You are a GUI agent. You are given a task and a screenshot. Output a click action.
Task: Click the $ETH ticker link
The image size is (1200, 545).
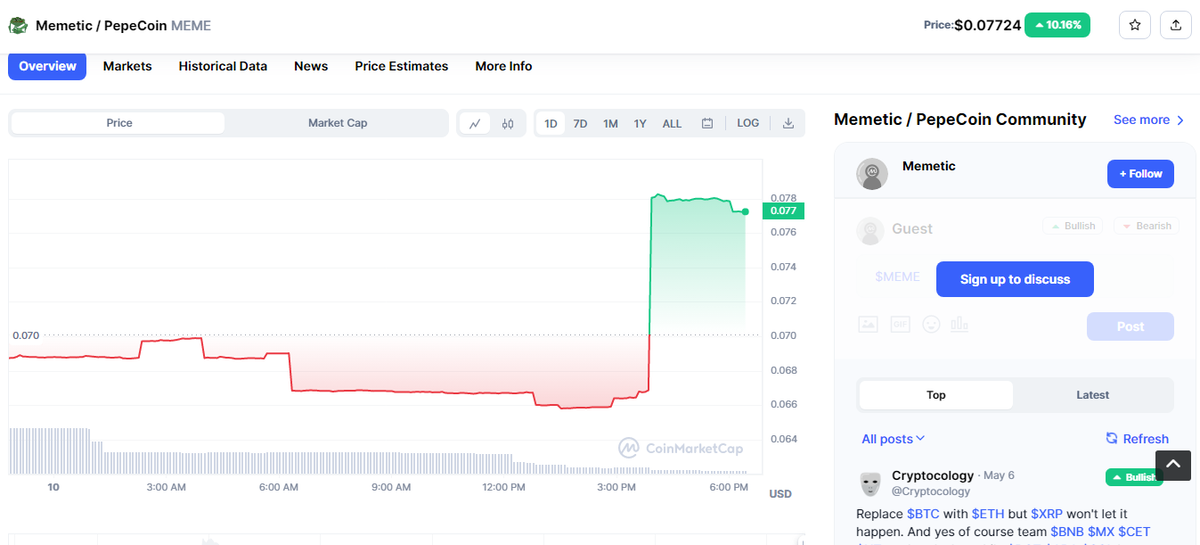987,513
